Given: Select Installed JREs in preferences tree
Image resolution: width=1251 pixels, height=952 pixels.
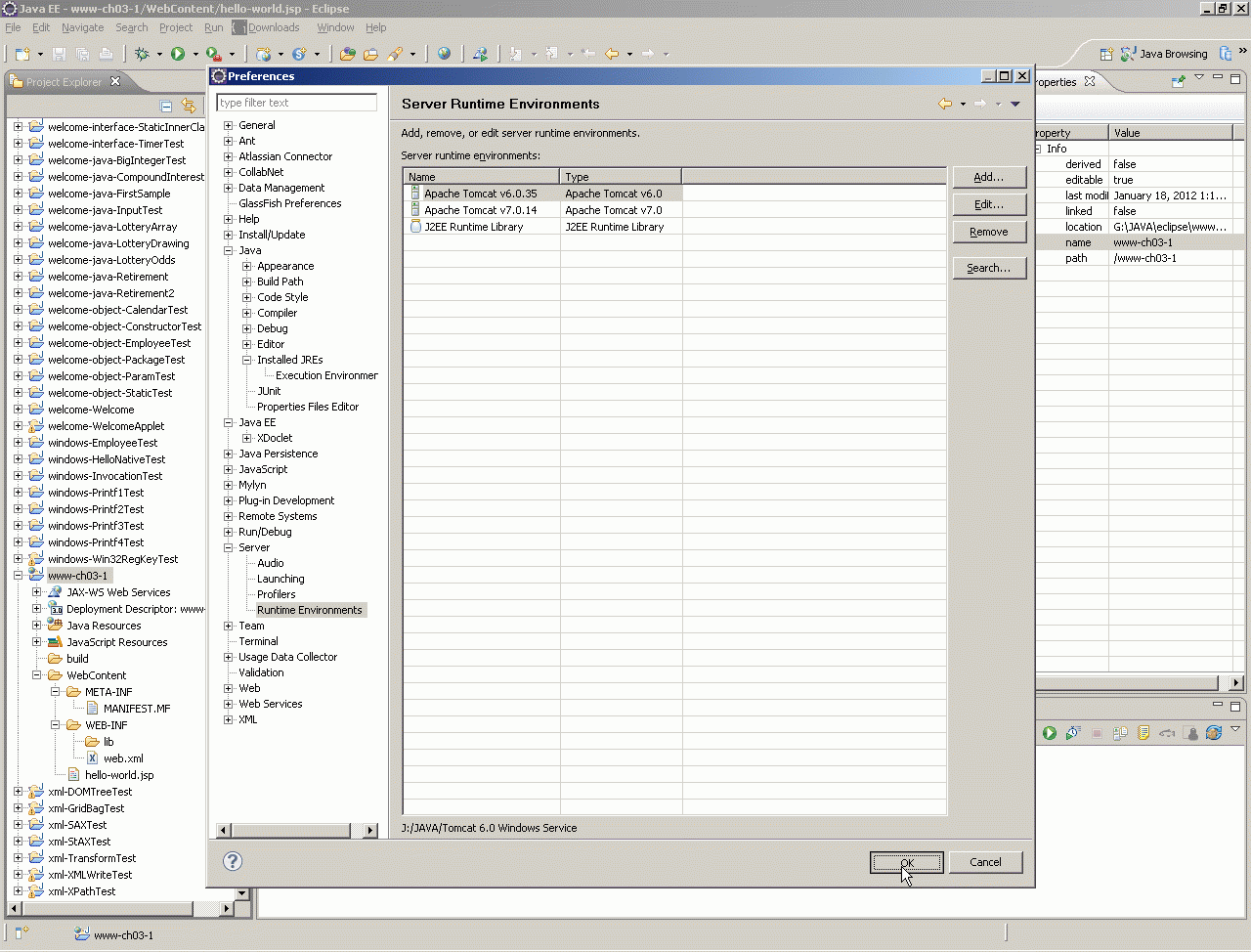Looking at the screenshot, I should pyautogui.click(x=289, y=360).
